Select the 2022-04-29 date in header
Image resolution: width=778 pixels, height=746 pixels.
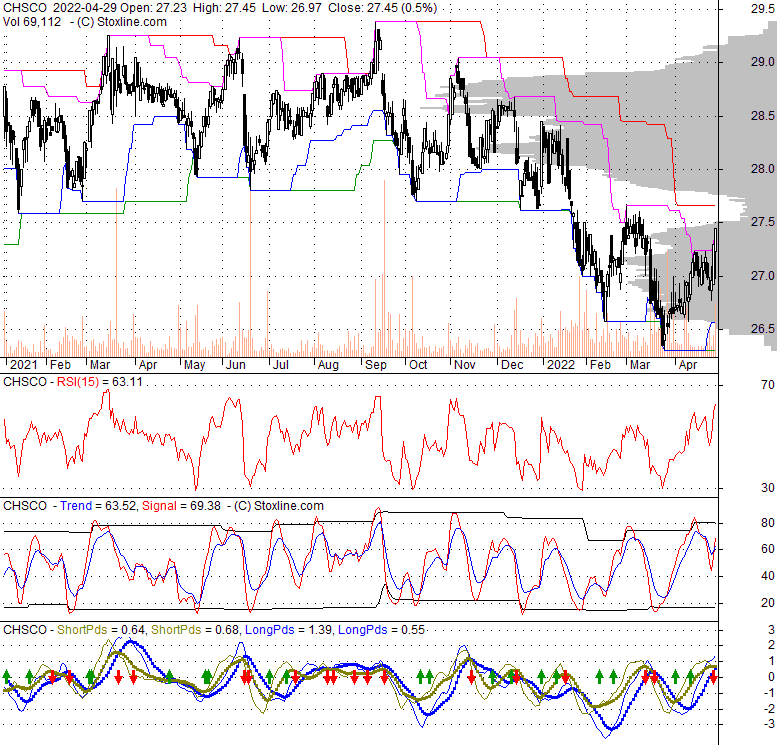tap(85, 8)
